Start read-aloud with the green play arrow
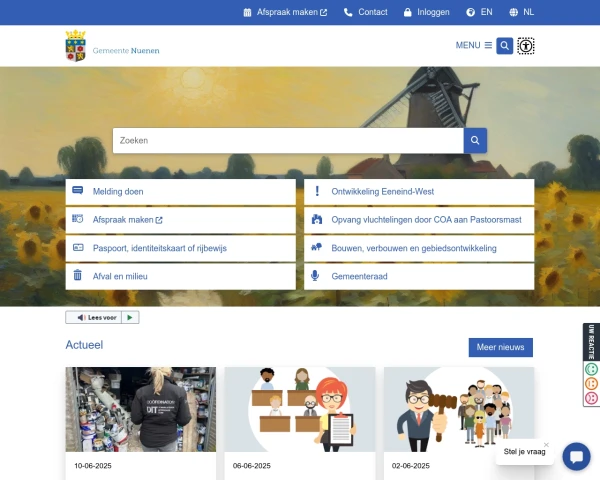Viewport: 600px width, 480px height. click(130, 317)
